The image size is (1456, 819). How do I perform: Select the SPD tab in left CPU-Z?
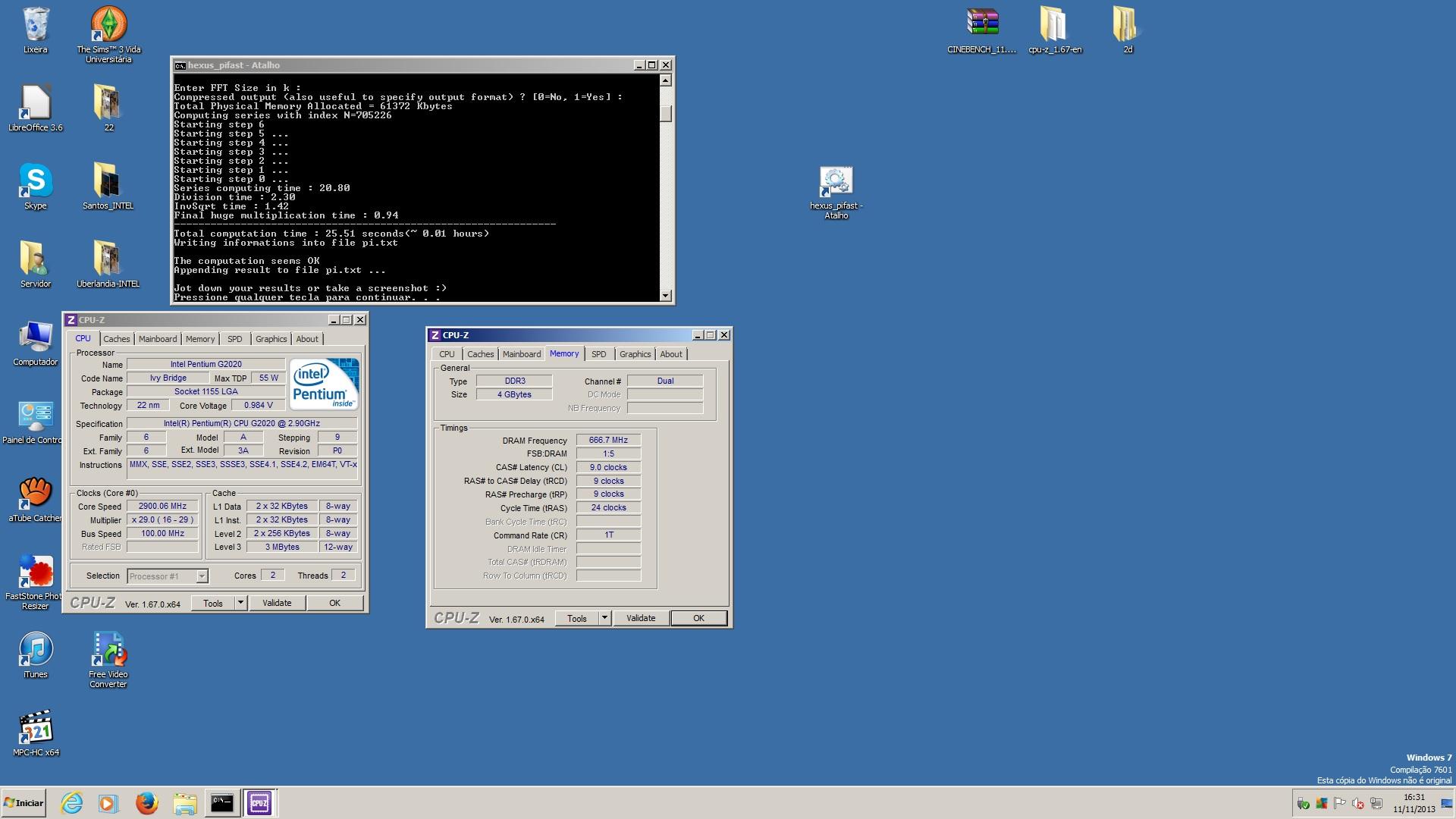tap(235, 339)
